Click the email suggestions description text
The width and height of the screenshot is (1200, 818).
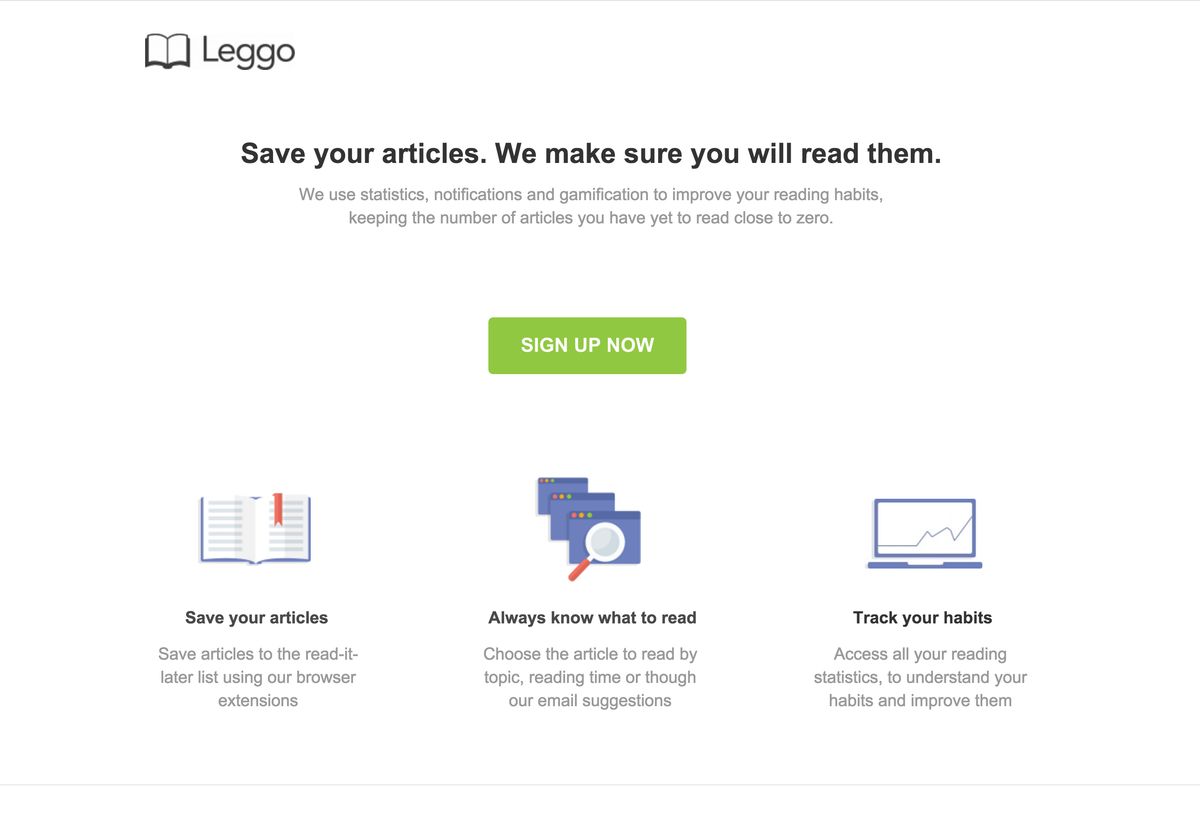coord(591,677)
